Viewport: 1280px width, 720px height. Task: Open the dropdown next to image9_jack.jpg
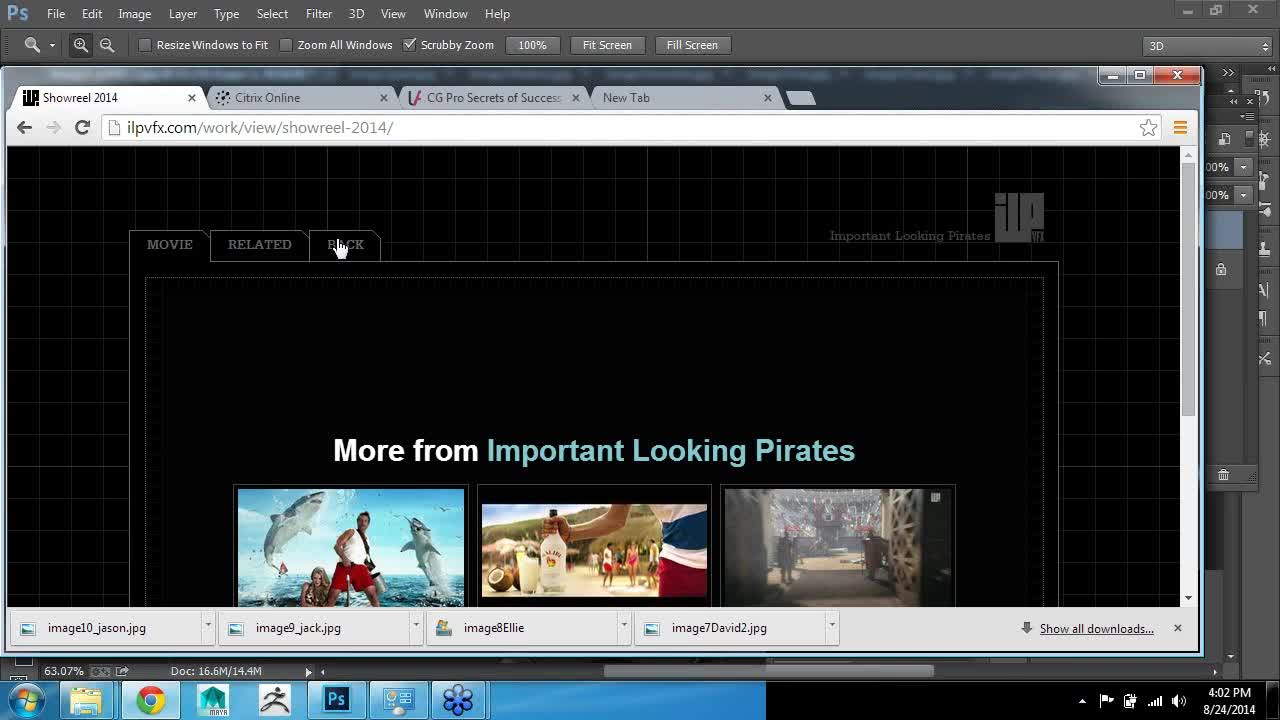(x=416, y=627)
